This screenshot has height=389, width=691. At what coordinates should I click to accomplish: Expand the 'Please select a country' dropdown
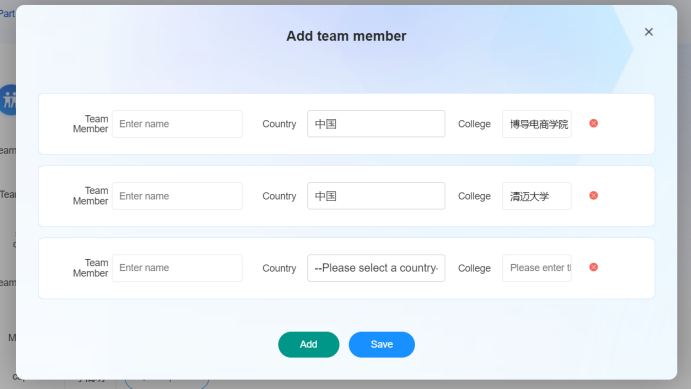tap(376, 268)
